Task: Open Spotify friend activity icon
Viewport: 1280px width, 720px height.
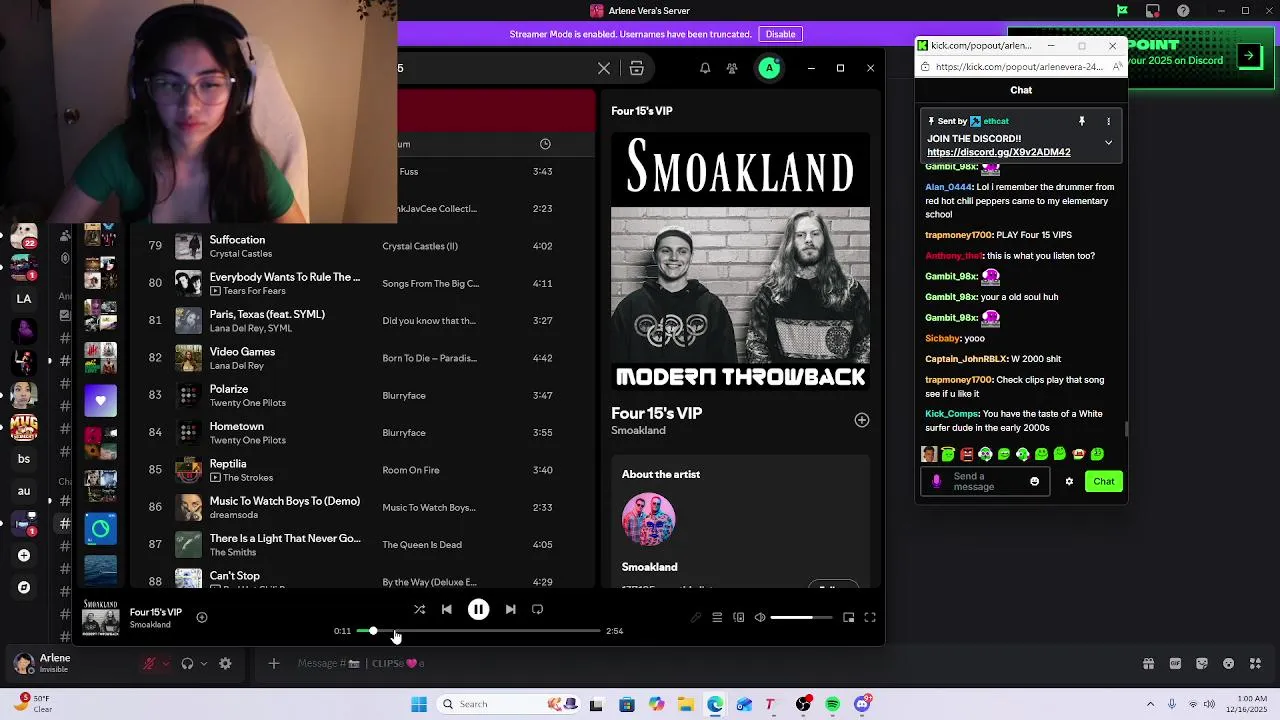Action: coord(732,68)
